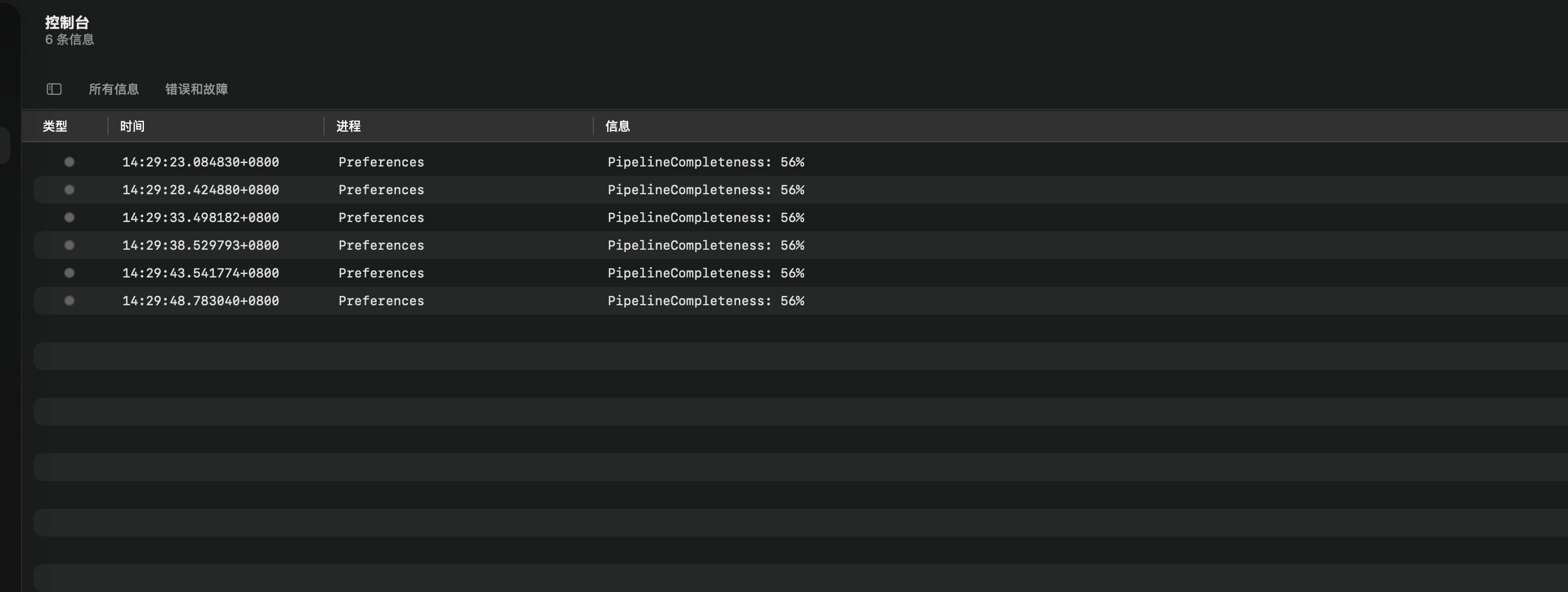Screen dimensions: 1568x592
Task: Click the type dot for 14:29:38.529793 entry
Action: coord(69,246)
